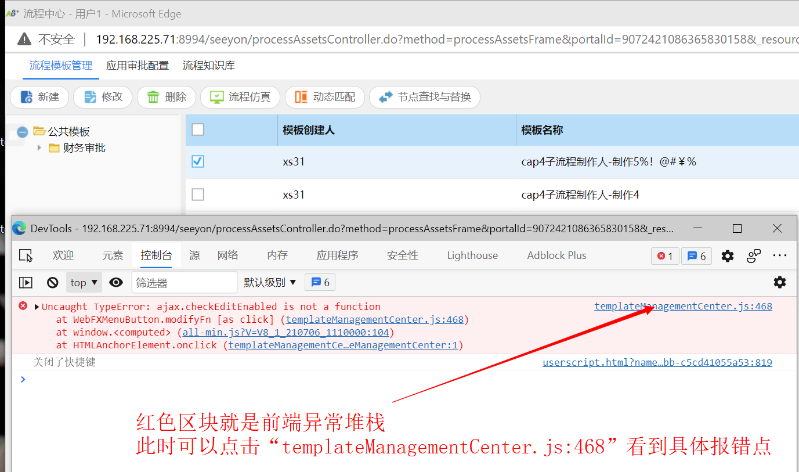
Task: Expand the 财务审批 folder arrow
Action: pyautogui.click(x=39, y=148)
